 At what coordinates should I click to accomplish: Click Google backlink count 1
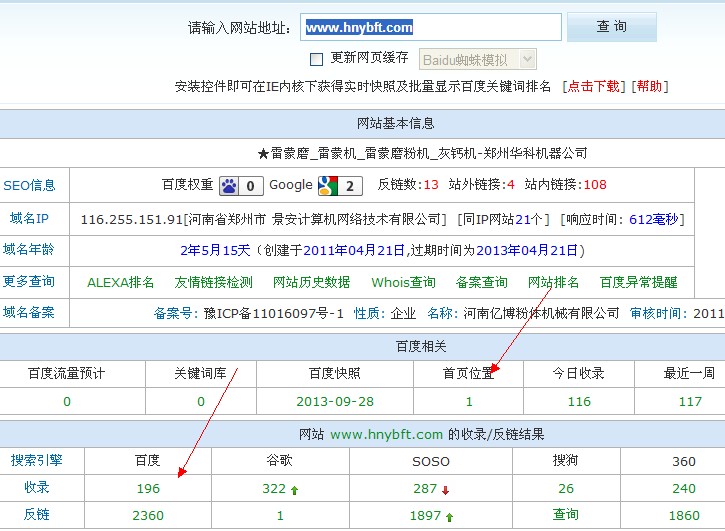point(280,515)
